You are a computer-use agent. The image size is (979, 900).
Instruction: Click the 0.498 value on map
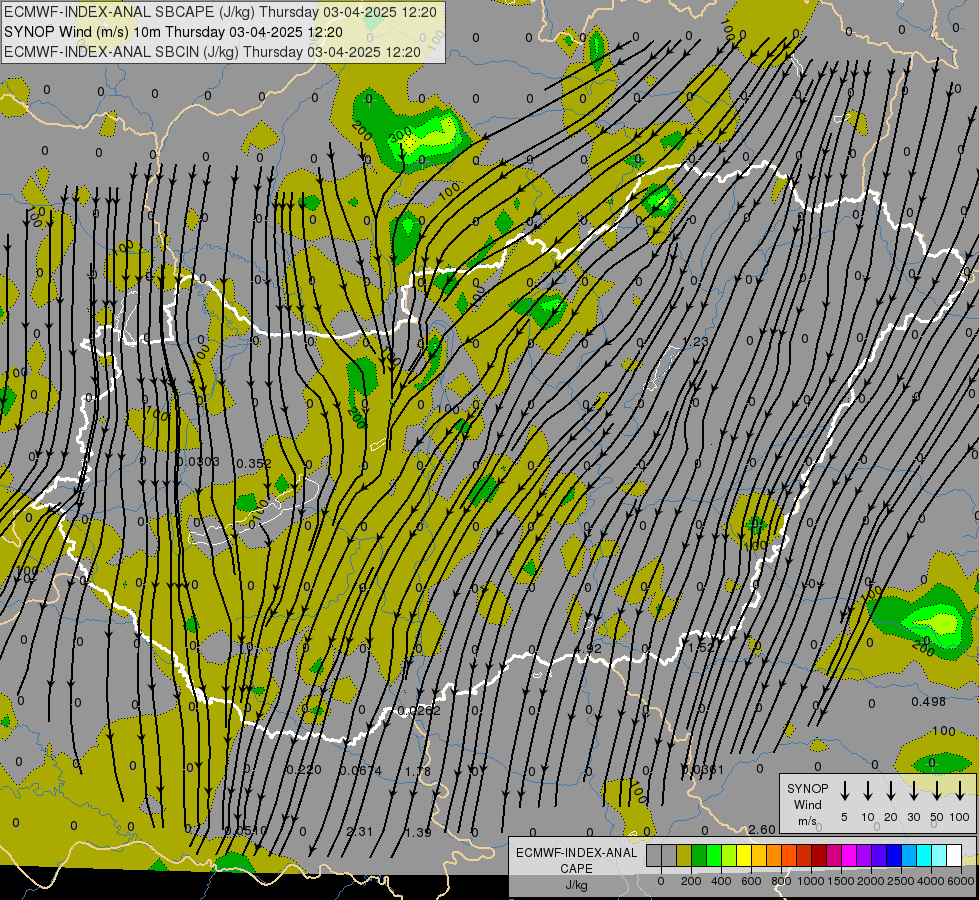pos(928,701)
